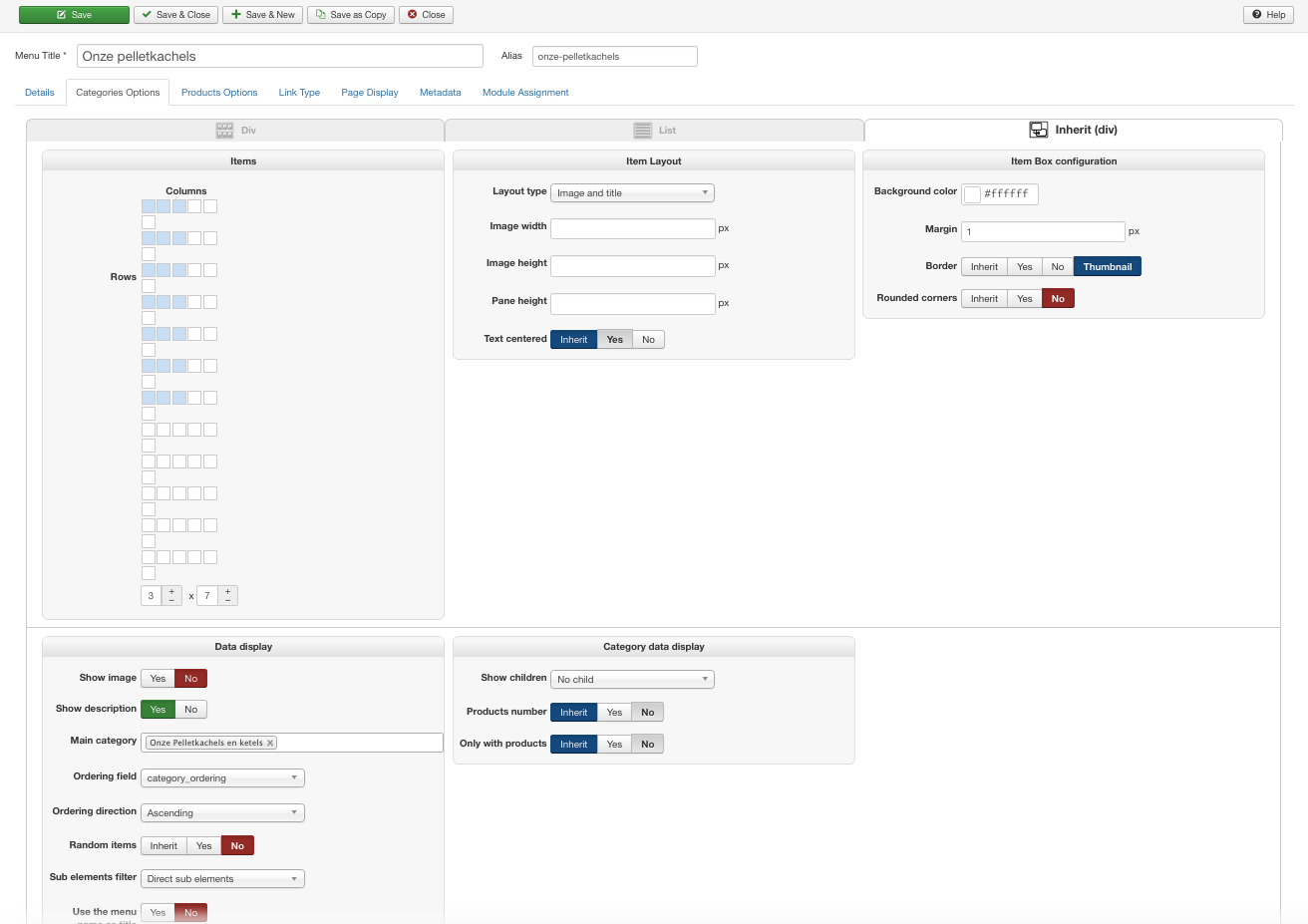
Task: Increase the rows count with plus
Action: pos(227,591)
